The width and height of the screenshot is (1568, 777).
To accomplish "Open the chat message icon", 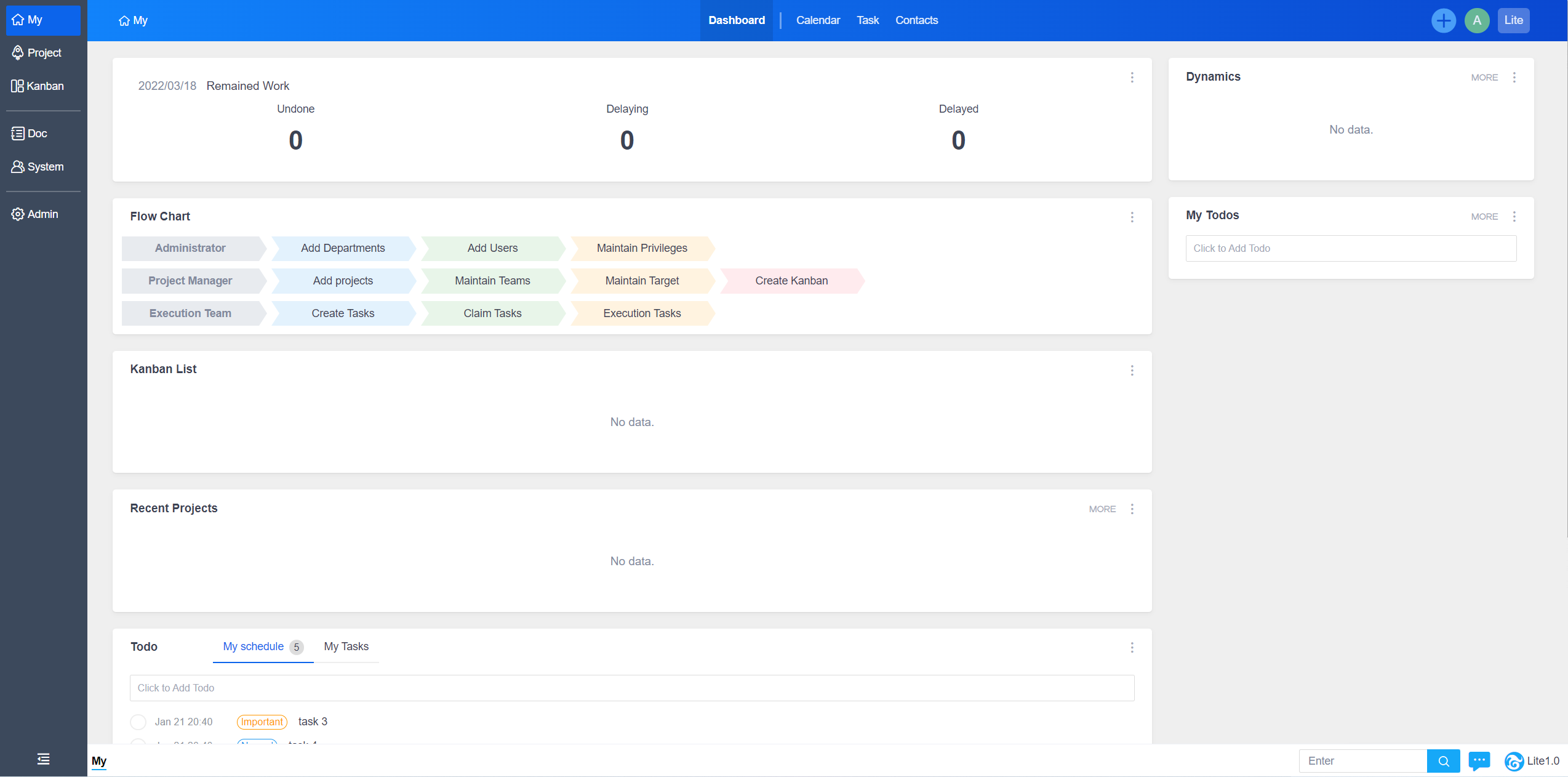I will pyautogui.click(x=1479, y=761).
